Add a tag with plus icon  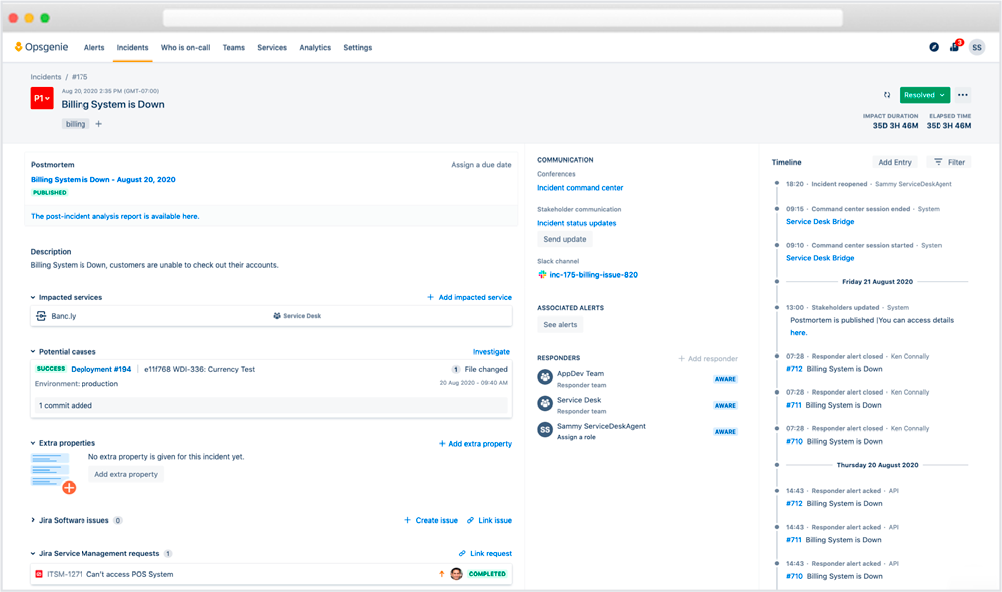(x=98, y=124)
